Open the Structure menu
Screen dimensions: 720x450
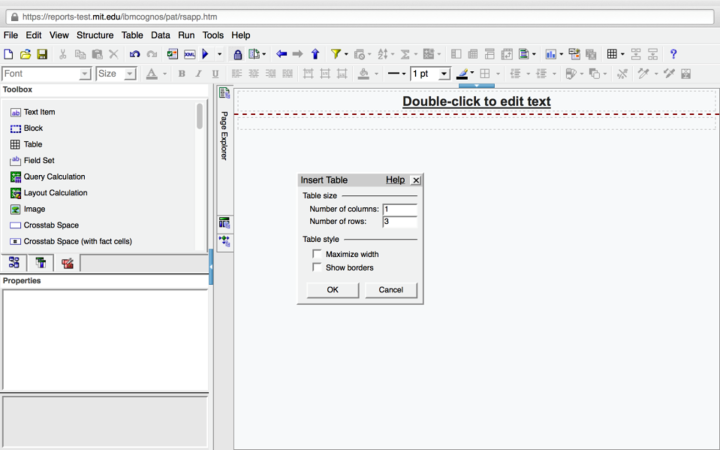pyautogui.click(x=95, y=35)
